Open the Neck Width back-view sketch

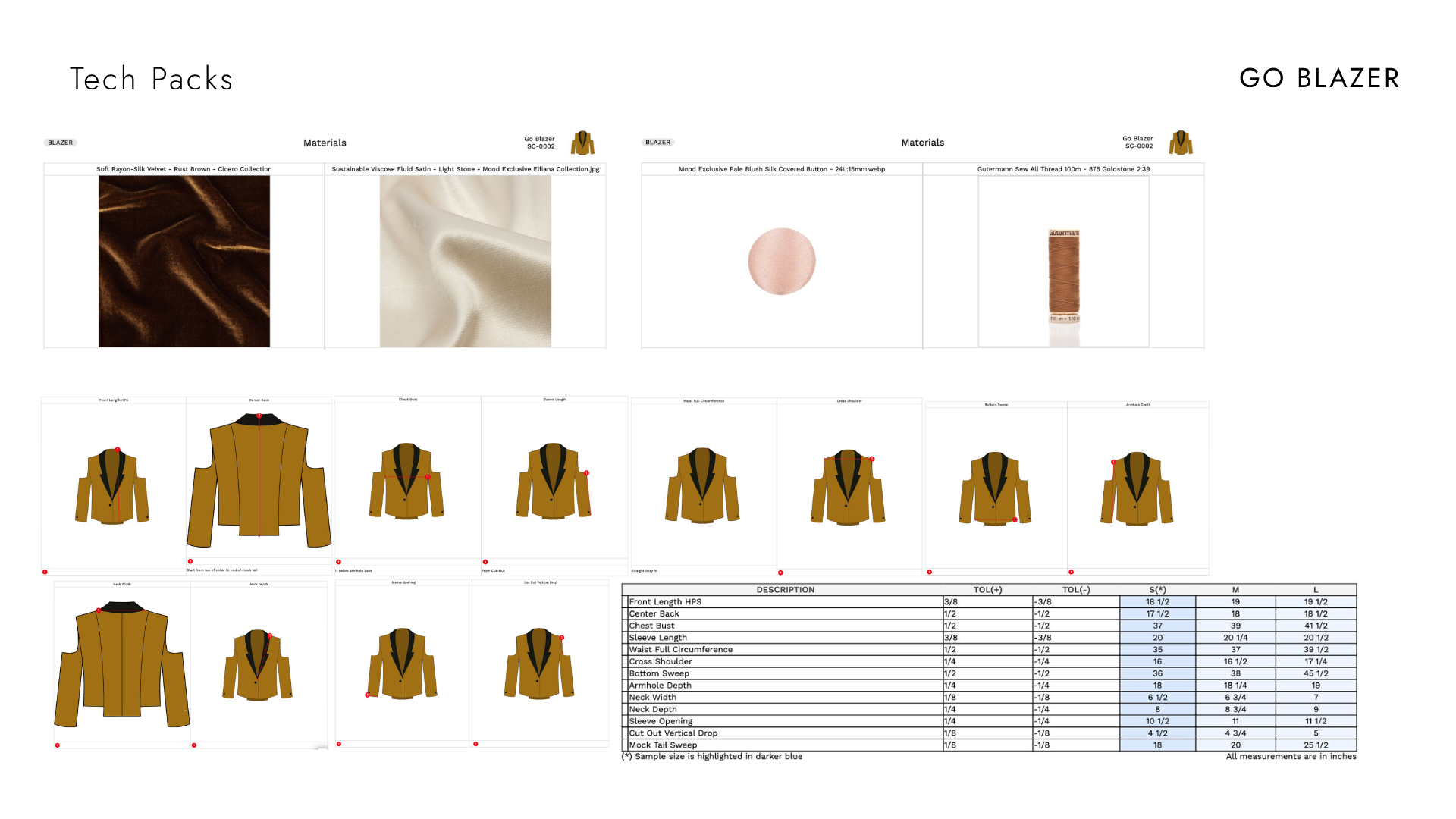(x=122, y=665)
